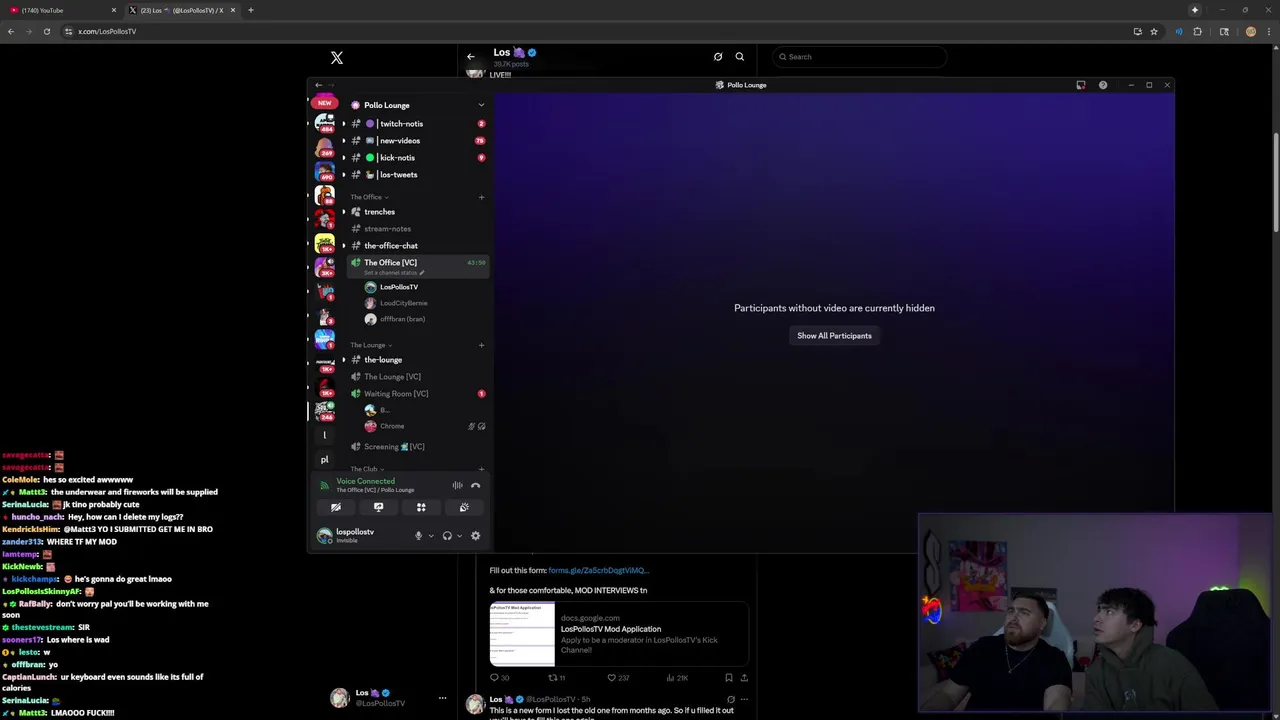Open Discord inbox icon in title bar
1280x720 pixels.
pos(1081,85)
